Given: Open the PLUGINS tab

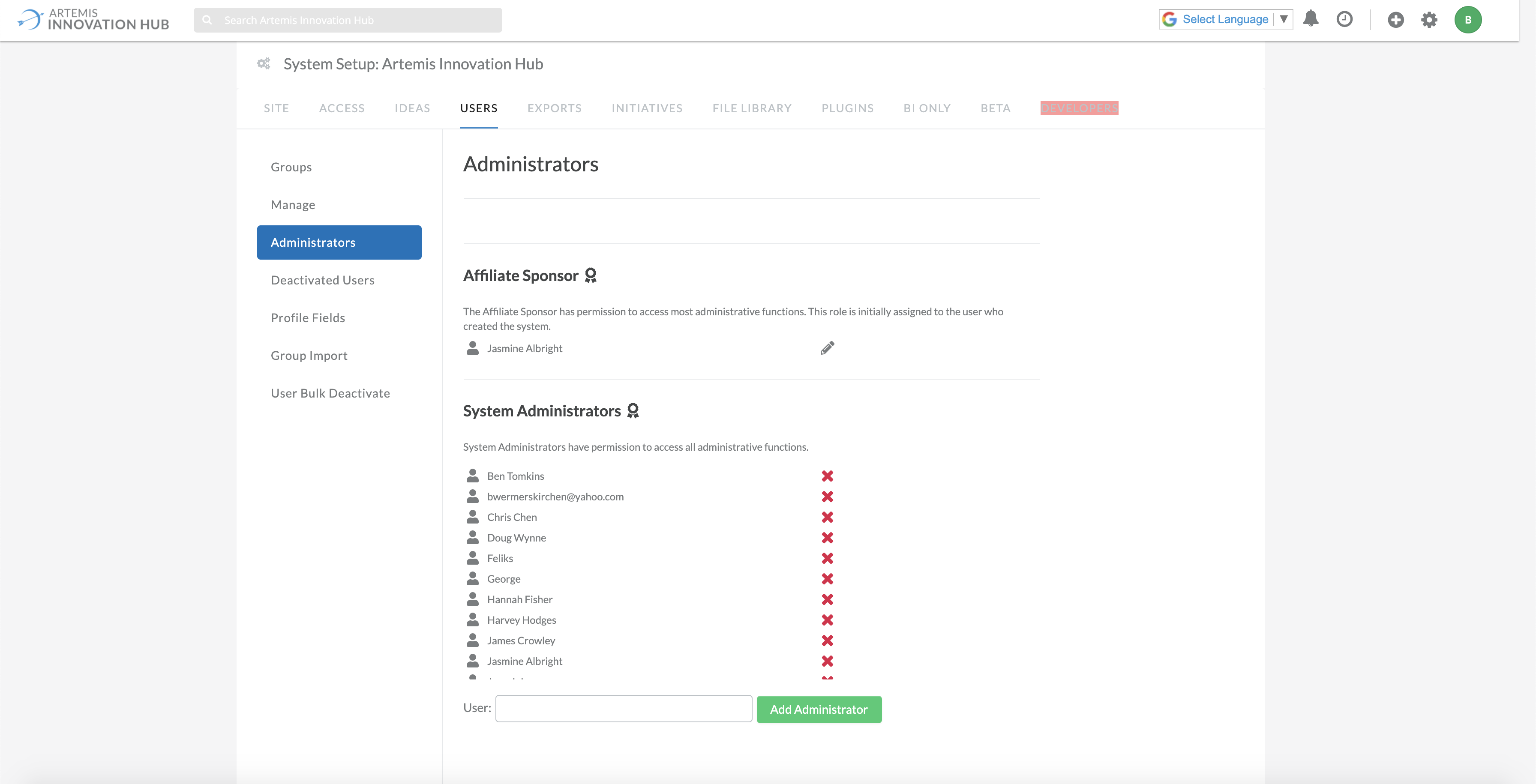Looking at the screenshot, I should pos(847,108).
